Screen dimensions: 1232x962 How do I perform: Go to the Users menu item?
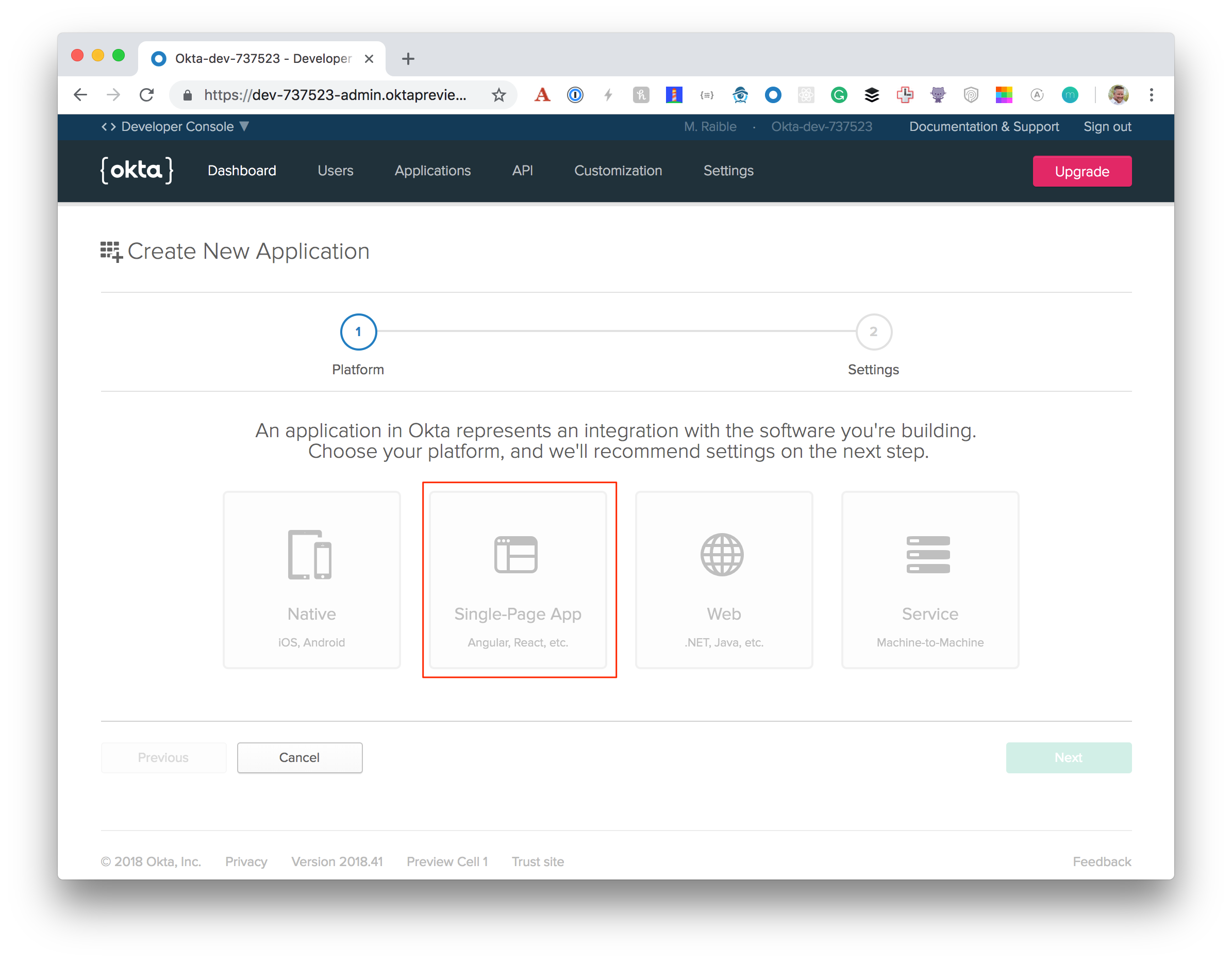pos(335,171)
